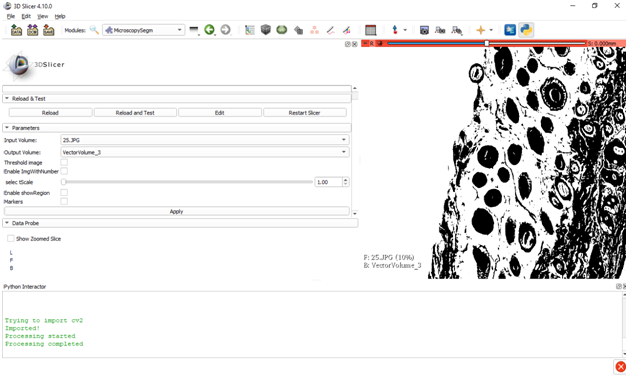Go to previous module with green arrow
This screenshot has width=628, height=377.
[x=209, y=30]
